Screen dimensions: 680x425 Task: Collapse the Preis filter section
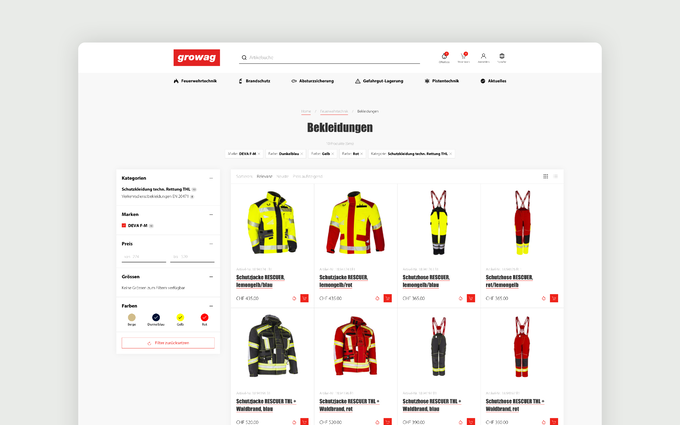click(x=211, y=244)
